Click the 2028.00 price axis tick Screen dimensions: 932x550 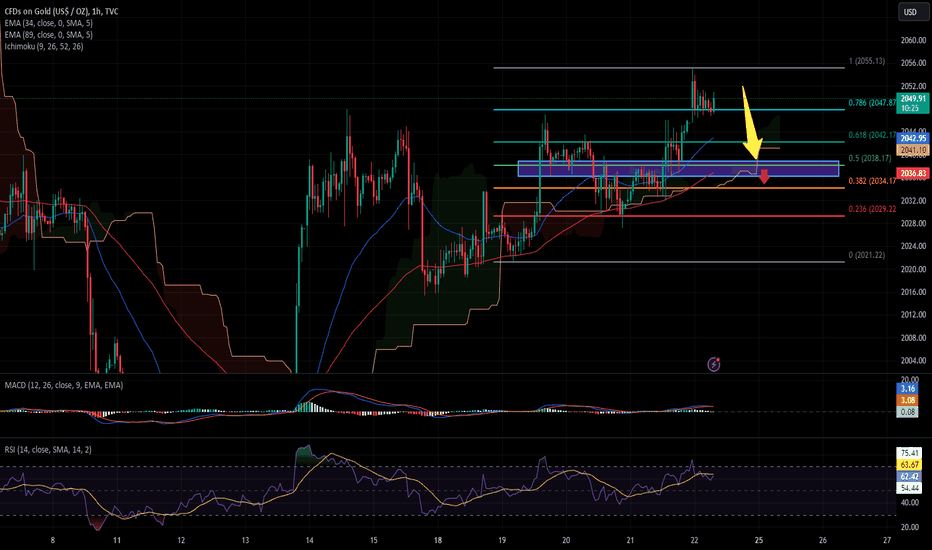coord(913,224)
